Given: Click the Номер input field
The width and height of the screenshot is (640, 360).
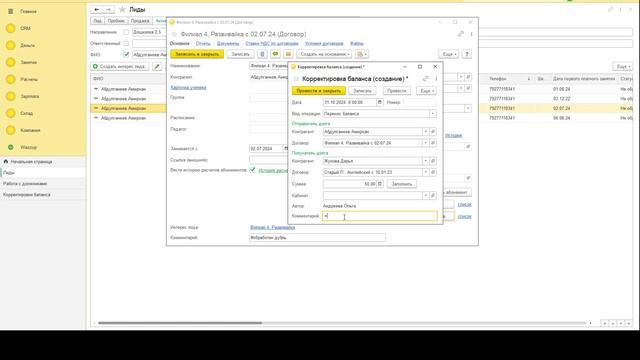Looking at the screenshot, I should point(420,102).
